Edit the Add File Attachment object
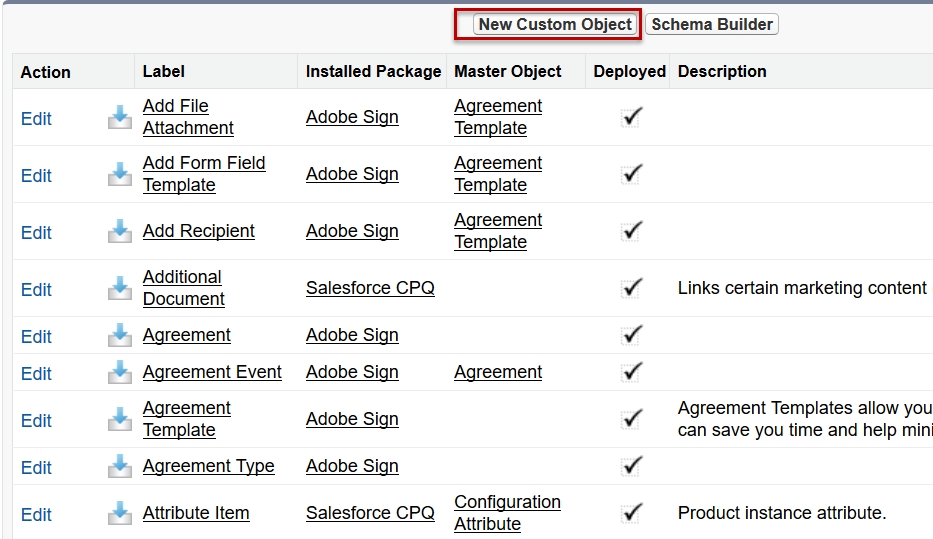This screenshot has height=539, width=933. (x=36, y=118)
